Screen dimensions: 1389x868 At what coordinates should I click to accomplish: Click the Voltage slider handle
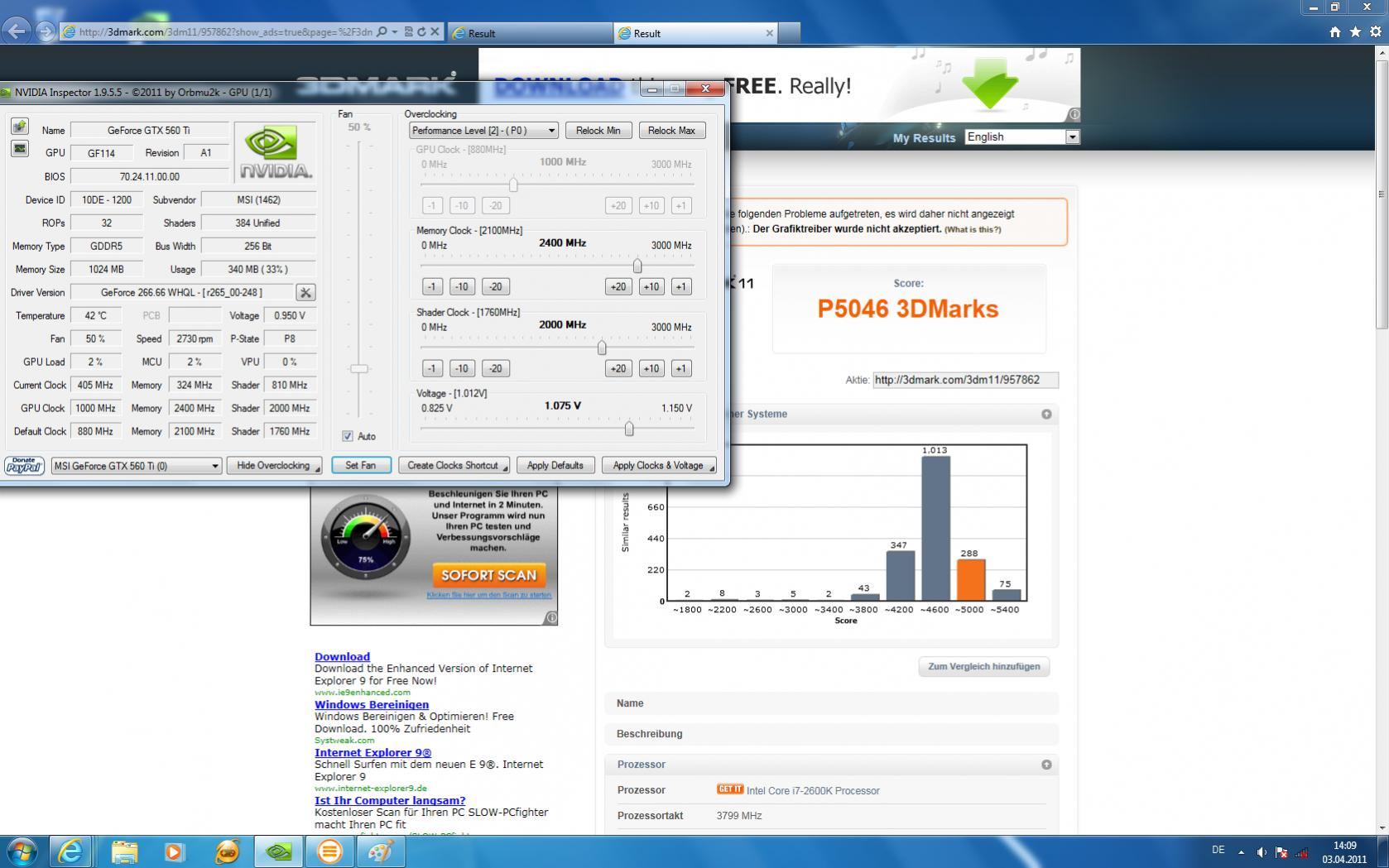click(x=629, y=429)
